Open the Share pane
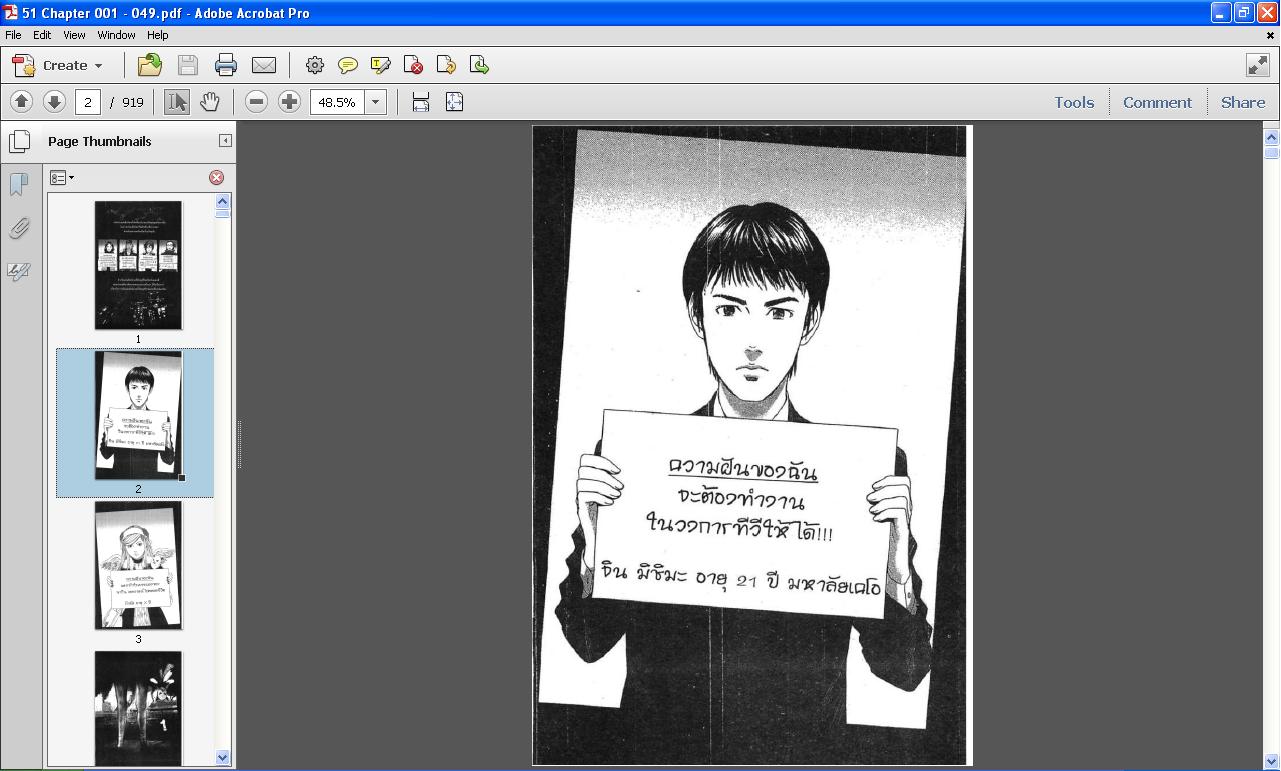This screenshot has height=771, width=1281. (x=1243, y=102)
